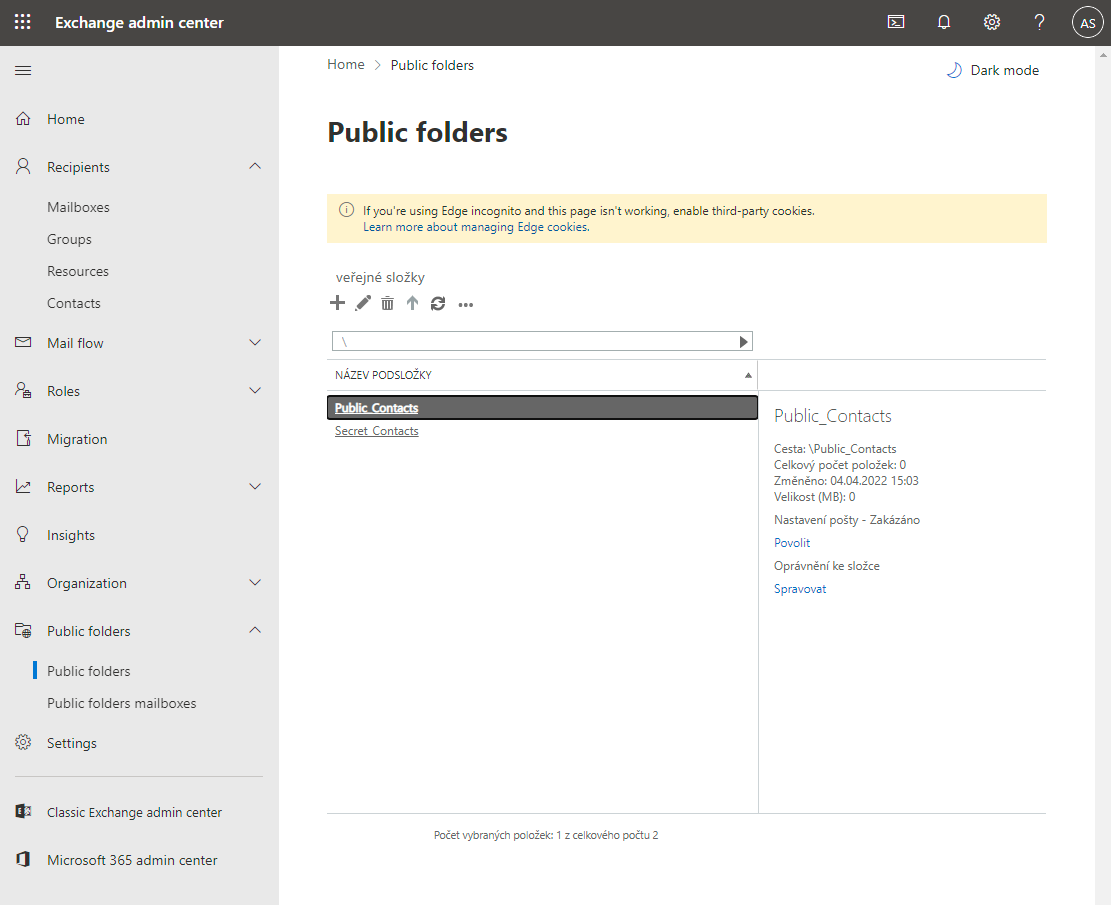Click the Migration label in sidebar
Screen dimensions: 1111x905
(x=77, y=439)
